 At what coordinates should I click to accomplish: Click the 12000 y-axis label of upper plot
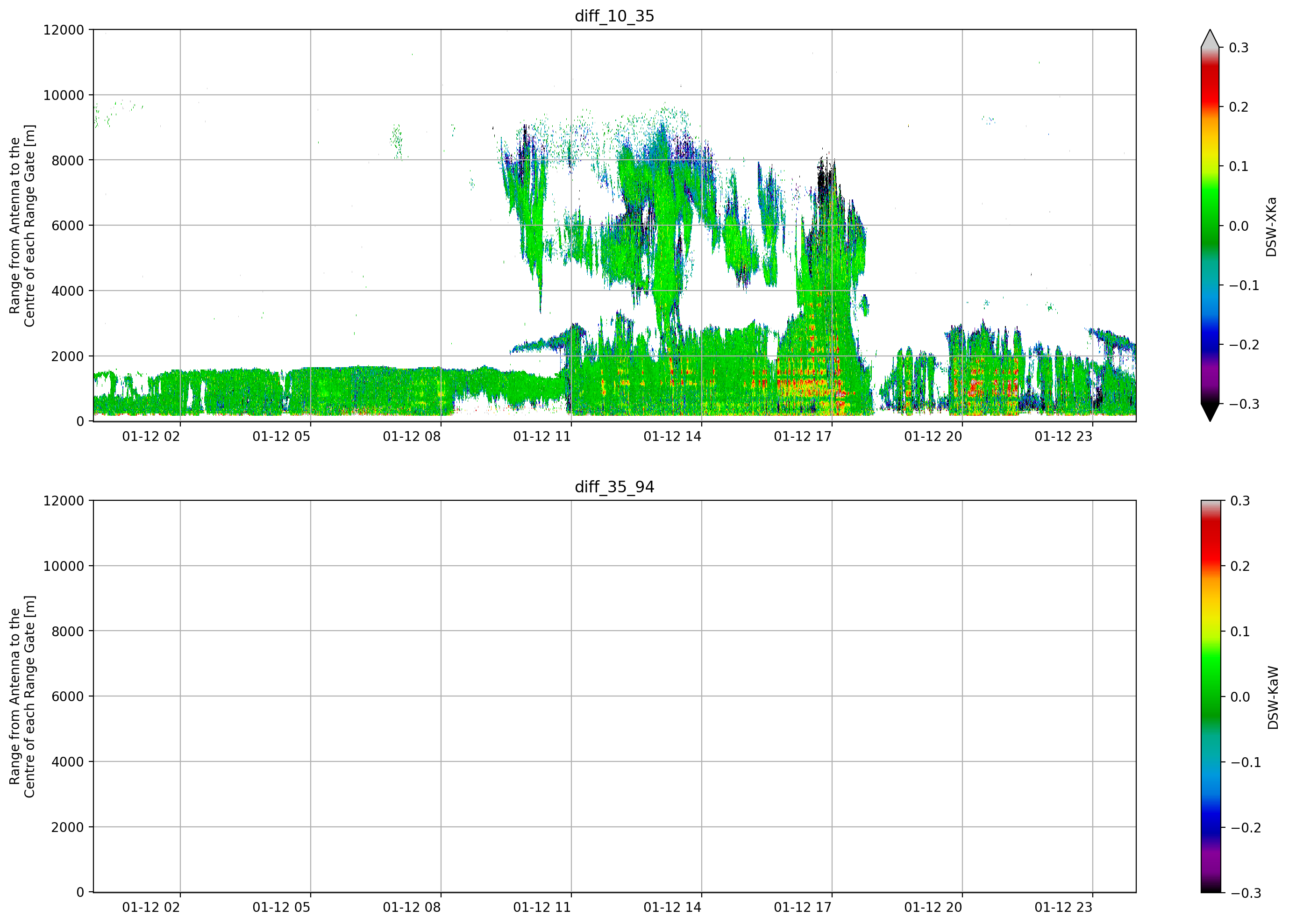pos(63,29)
